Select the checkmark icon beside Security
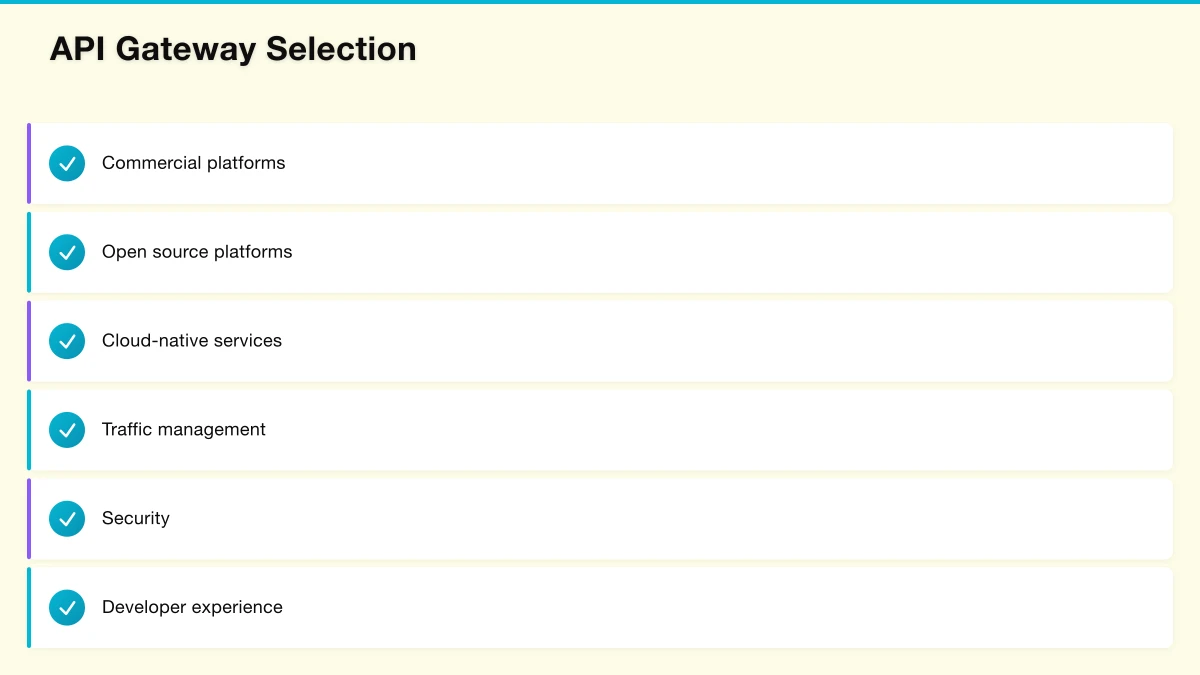1200x675 pixels. [x=67, y=519]
